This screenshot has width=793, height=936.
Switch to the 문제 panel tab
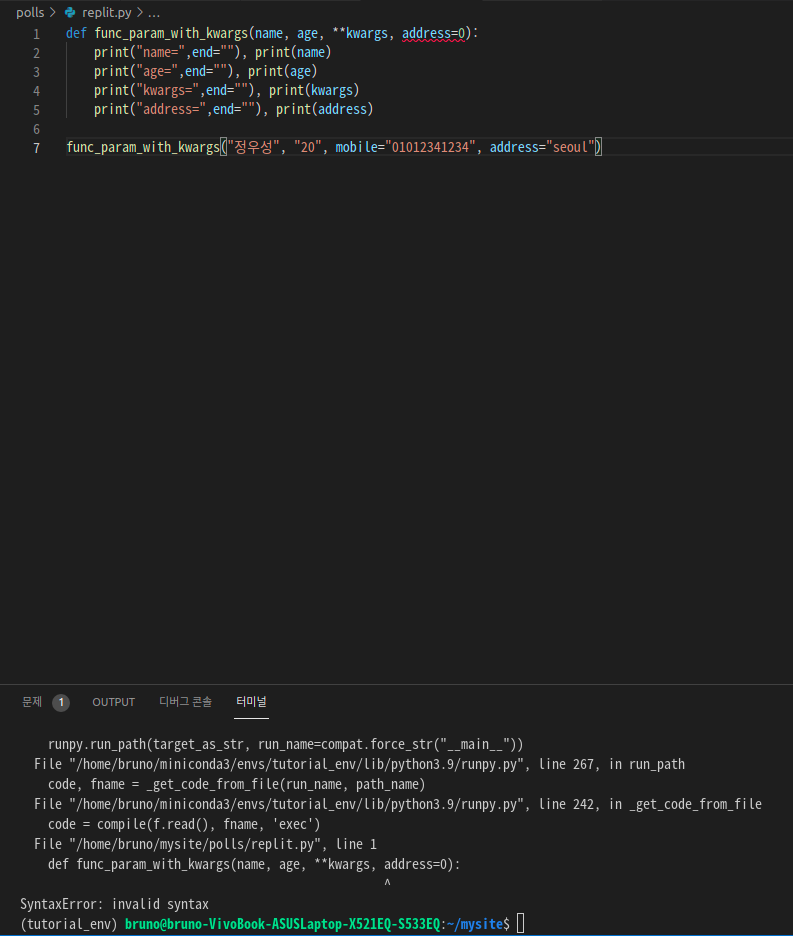(x=32, y=702)
